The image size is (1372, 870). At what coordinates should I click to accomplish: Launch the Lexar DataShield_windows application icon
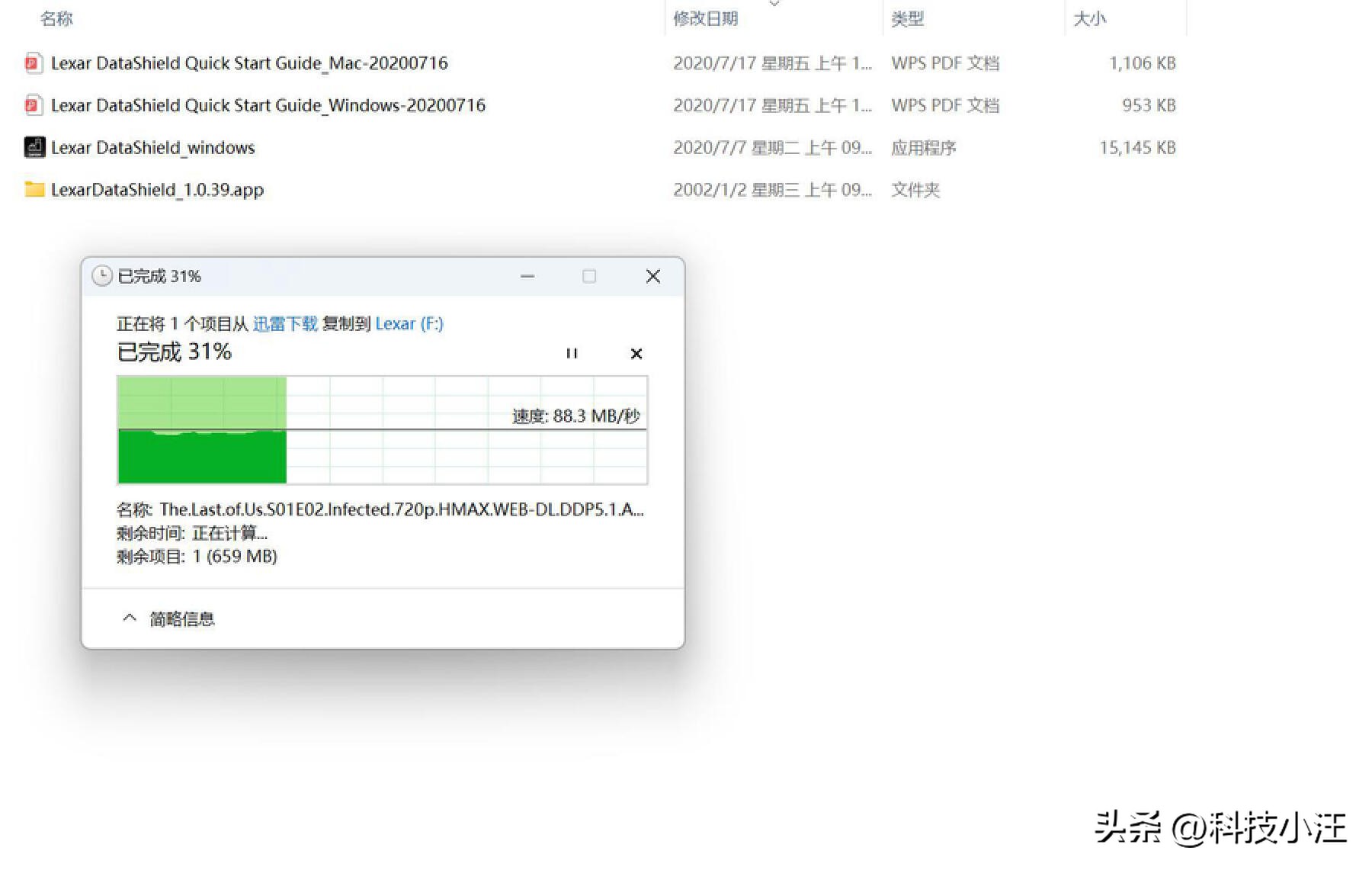click(x=34, y=147)
